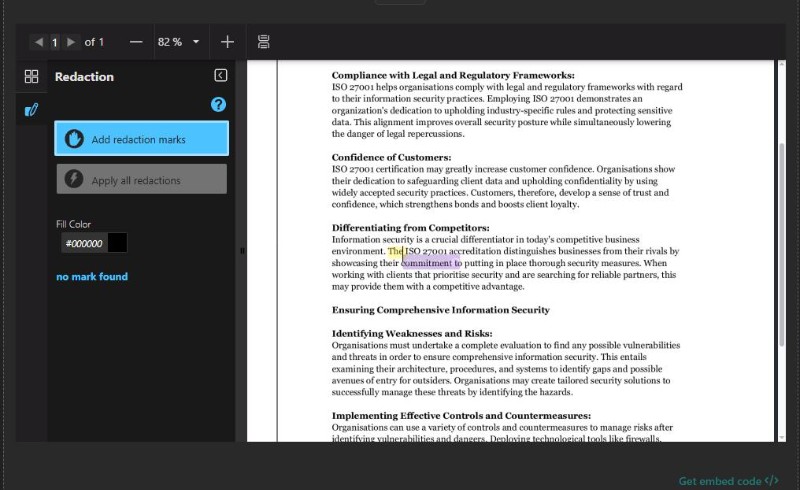Click the 'no mark found' status text

pos(92,277)
